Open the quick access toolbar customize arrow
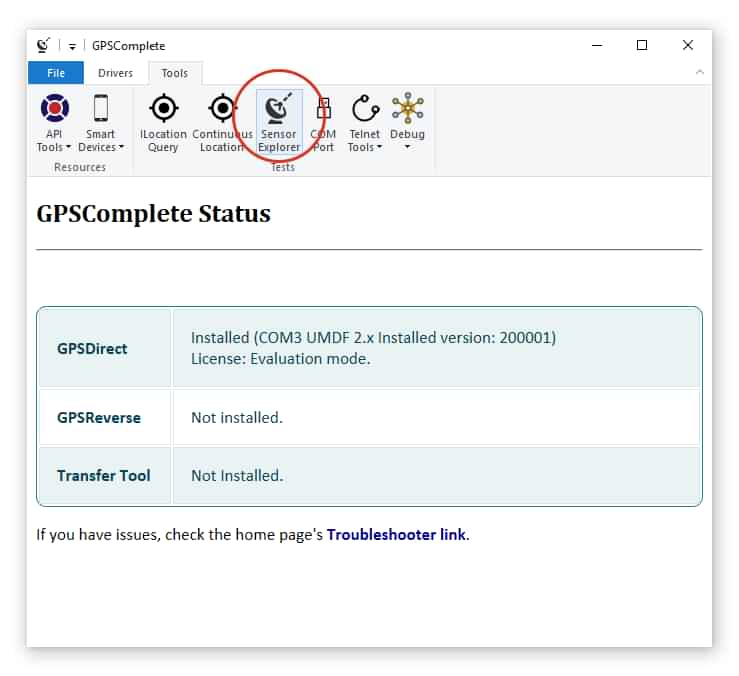Viewport: 739px width, 676px height. [72, 46]
